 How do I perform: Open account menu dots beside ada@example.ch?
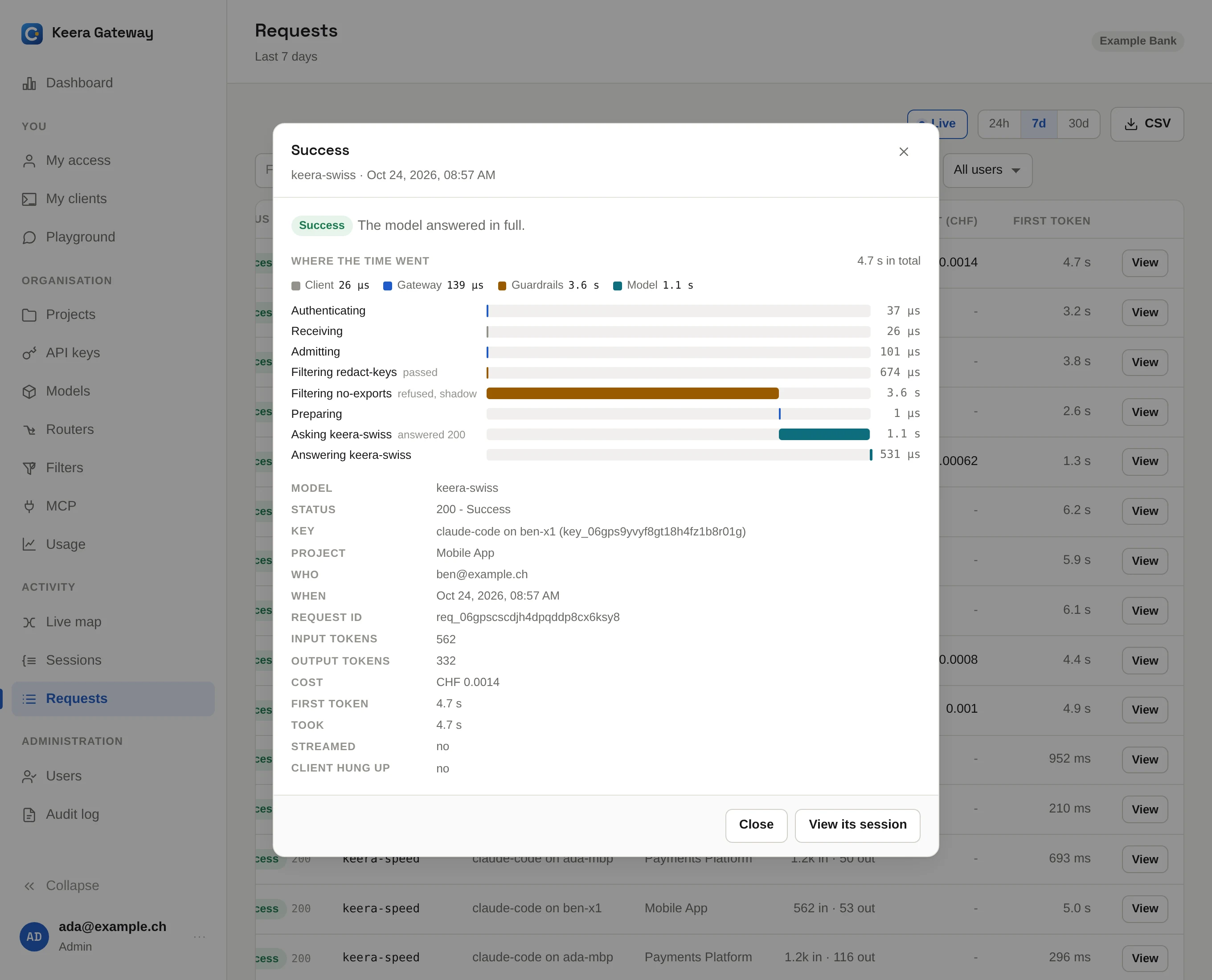click(x=199, y=936)
